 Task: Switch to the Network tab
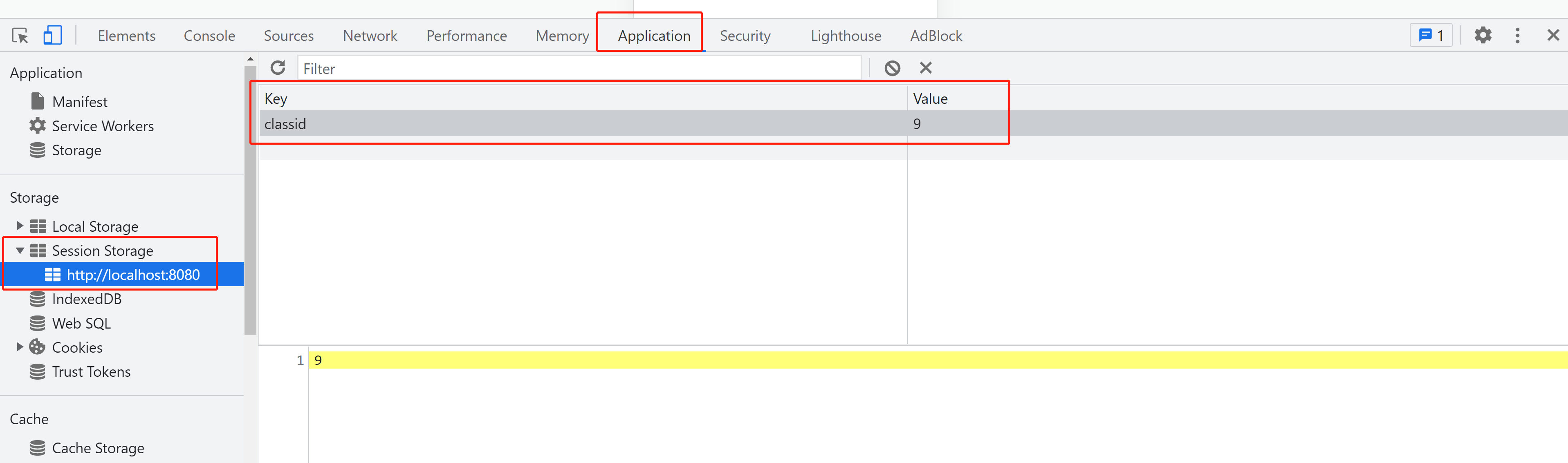370,36
